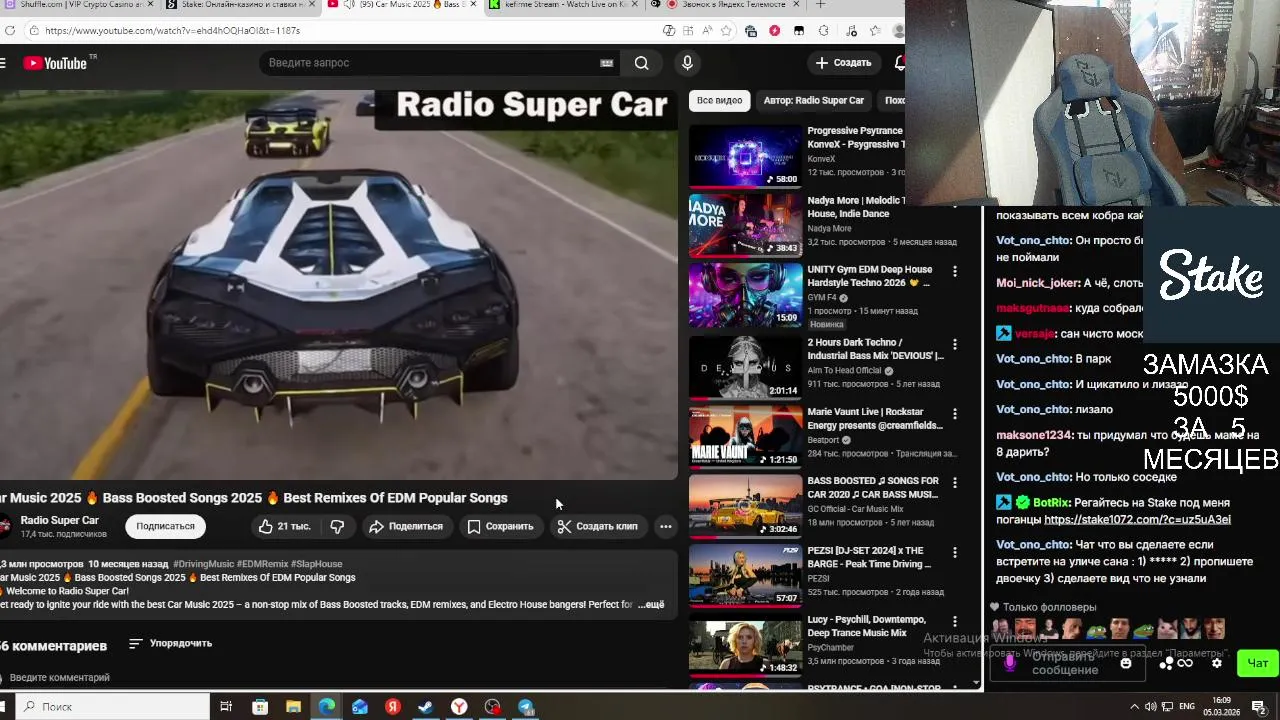Open options menu for 2 Hours Dark Techno video
Viewport: 1280px width, 720px height.
955,344
